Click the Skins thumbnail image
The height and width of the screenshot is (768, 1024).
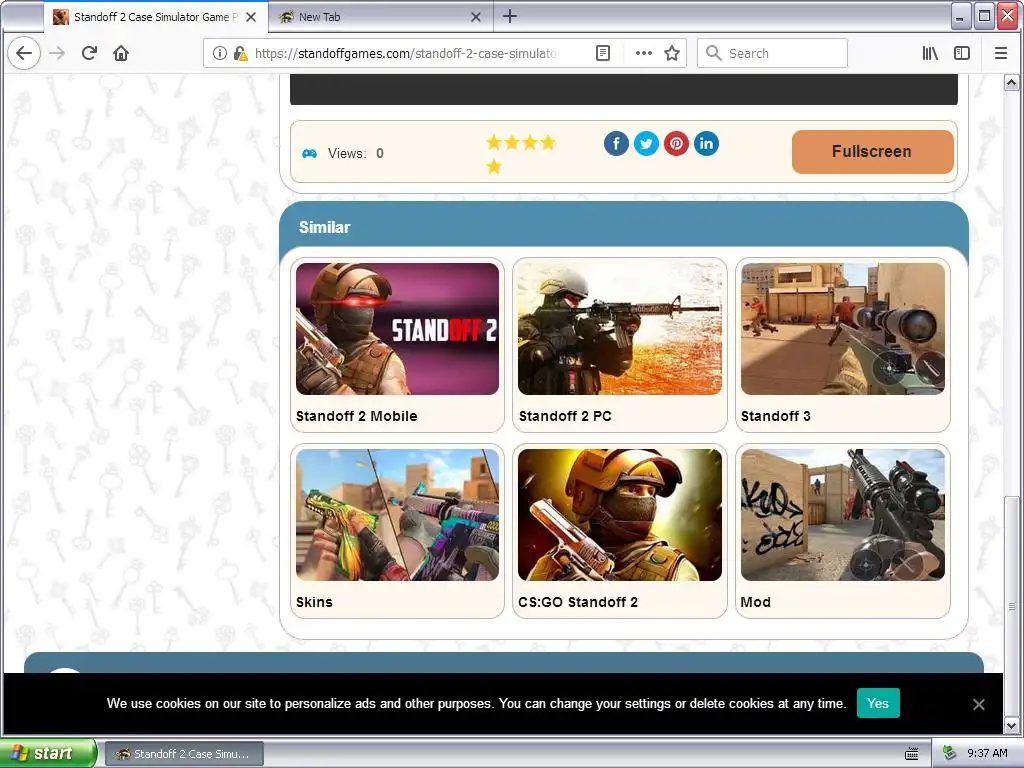pos(397,515)
